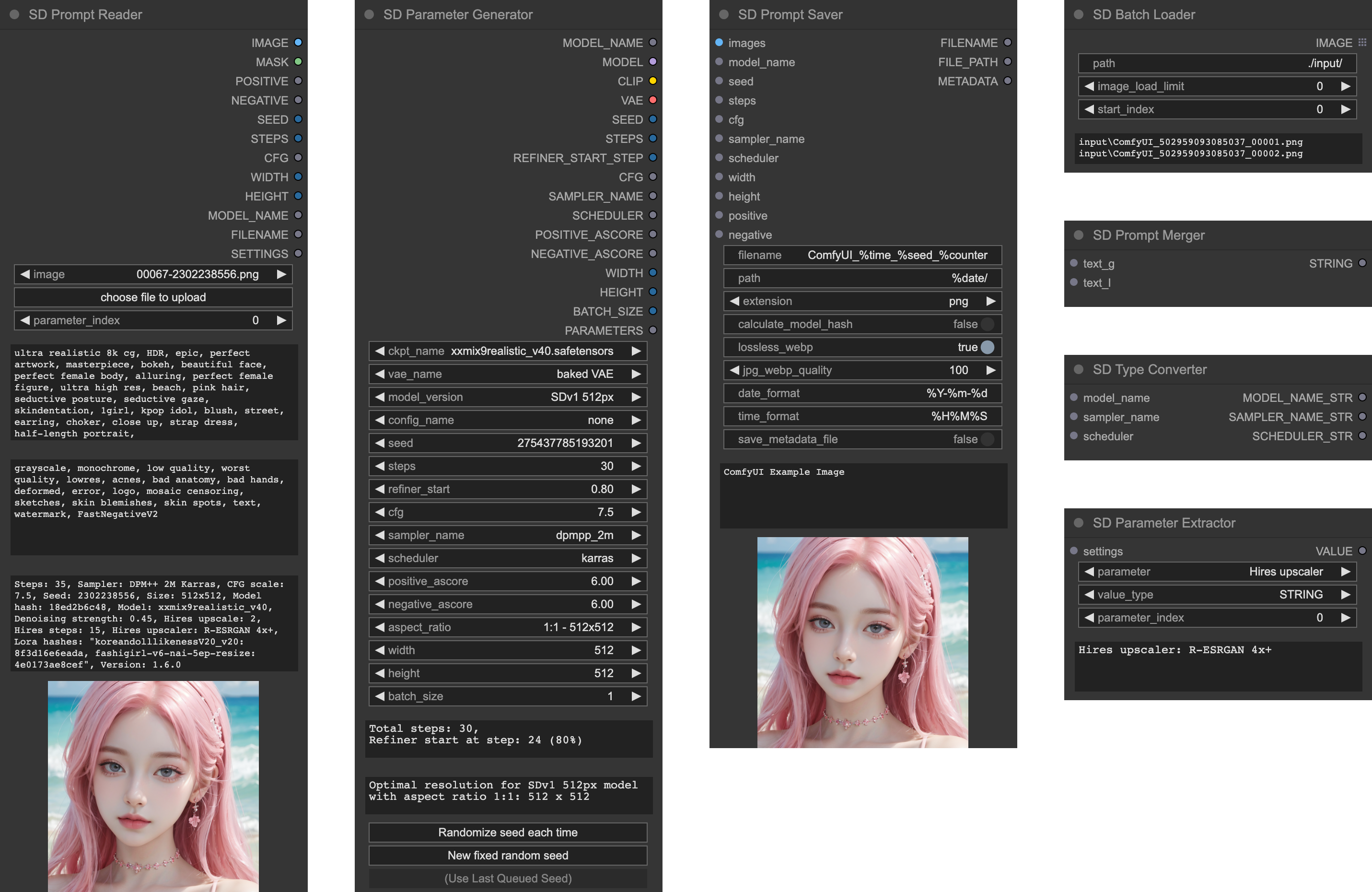The width and height of the screenshot is (1372, 892).
Task: Increase the steps value with right arrow
Action: [636, 466]
